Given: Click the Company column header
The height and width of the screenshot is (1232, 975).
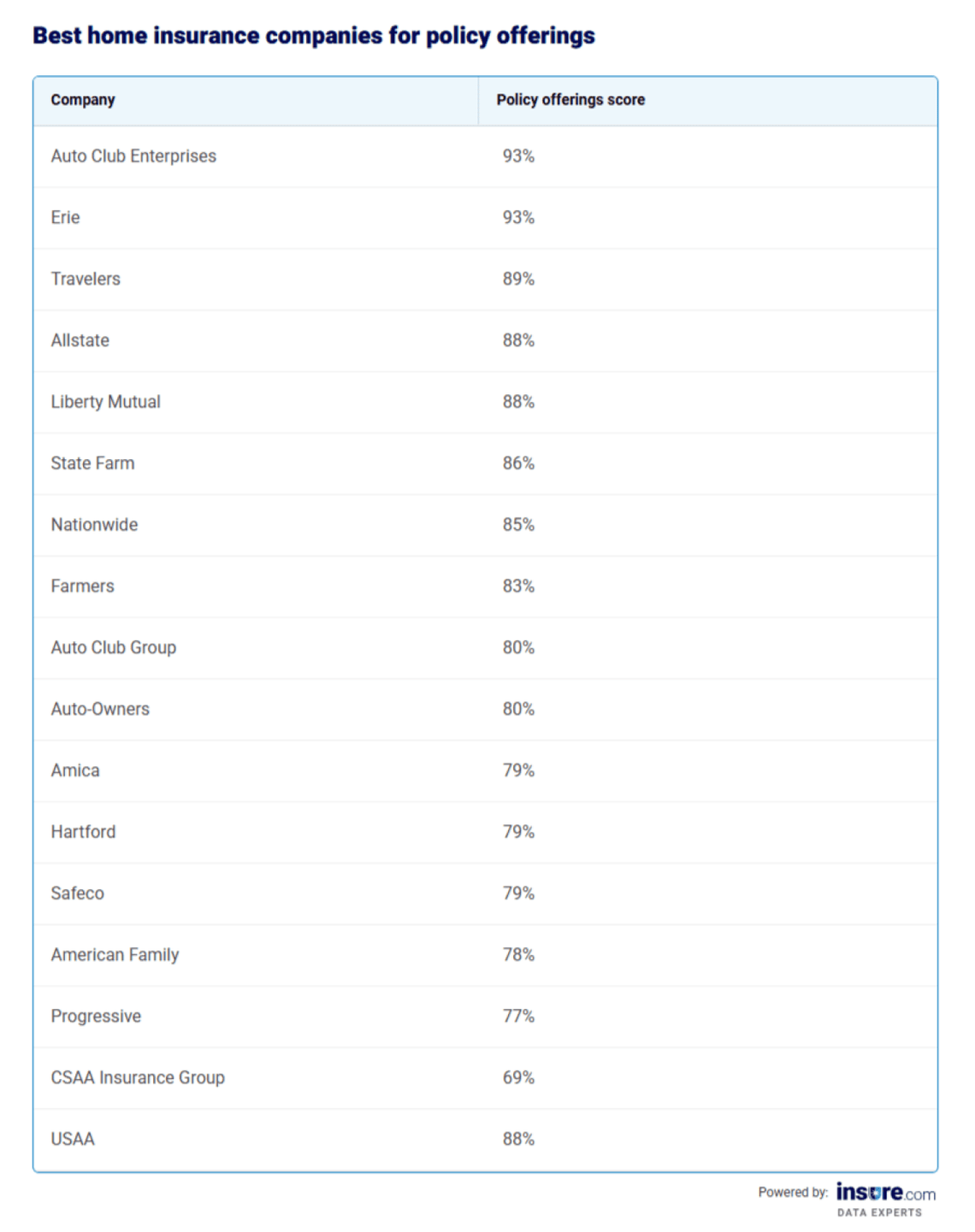Looking at the screenshot, I should coord(83,100).
